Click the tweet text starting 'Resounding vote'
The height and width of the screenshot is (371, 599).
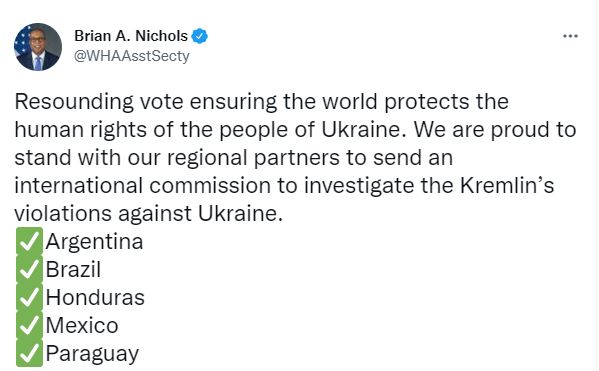[x=295, y=157]
